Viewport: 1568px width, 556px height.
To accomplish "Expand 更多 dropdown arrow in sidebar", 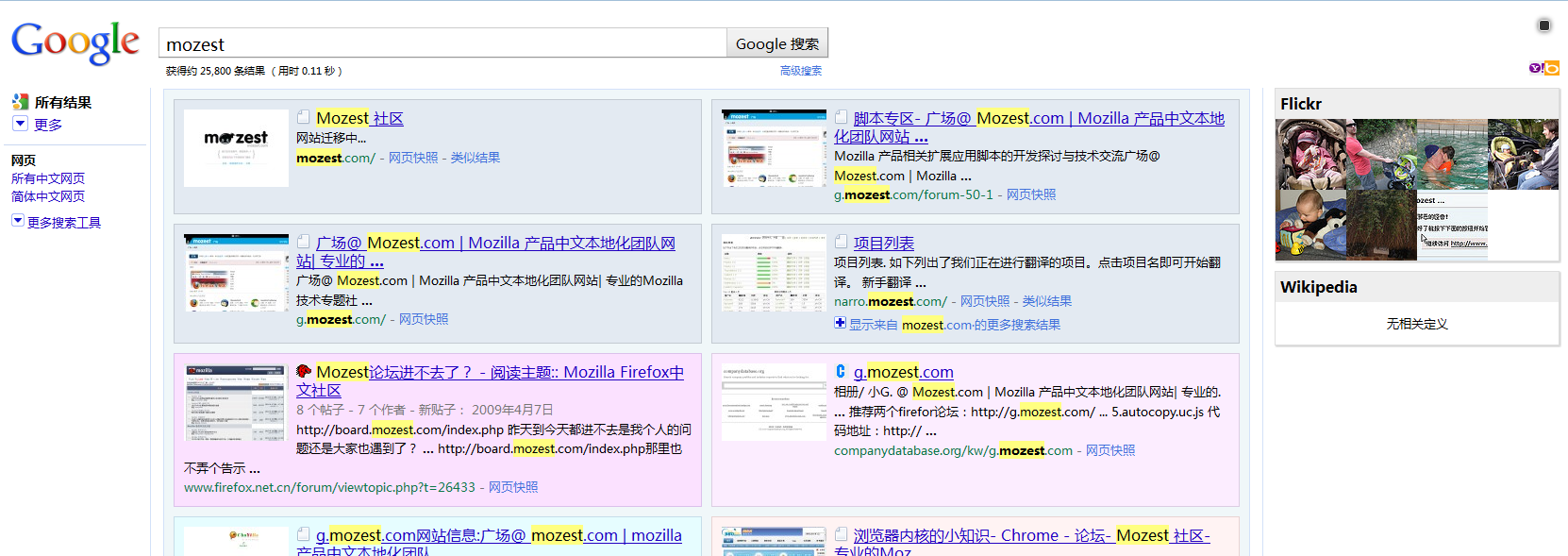I will coord(20,124).
